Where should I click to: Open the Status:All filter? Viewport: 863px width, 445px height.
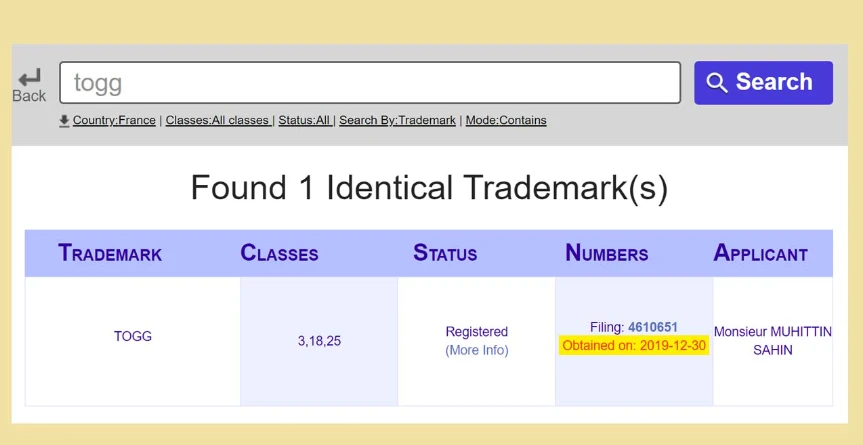coord(304,120)
